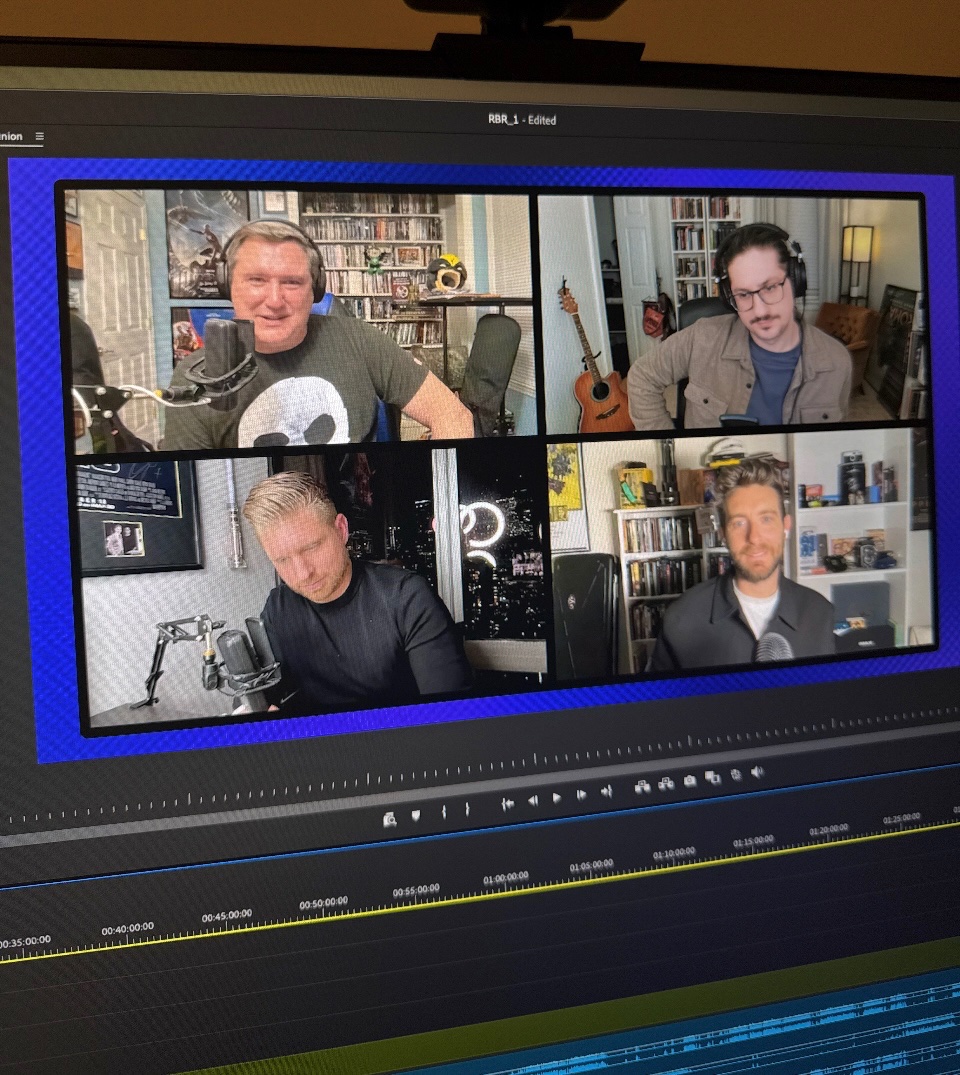Image resolution: width=960 pixels, height=1075 pixels.
Task: Jump to the Out point
Action: 606,792
